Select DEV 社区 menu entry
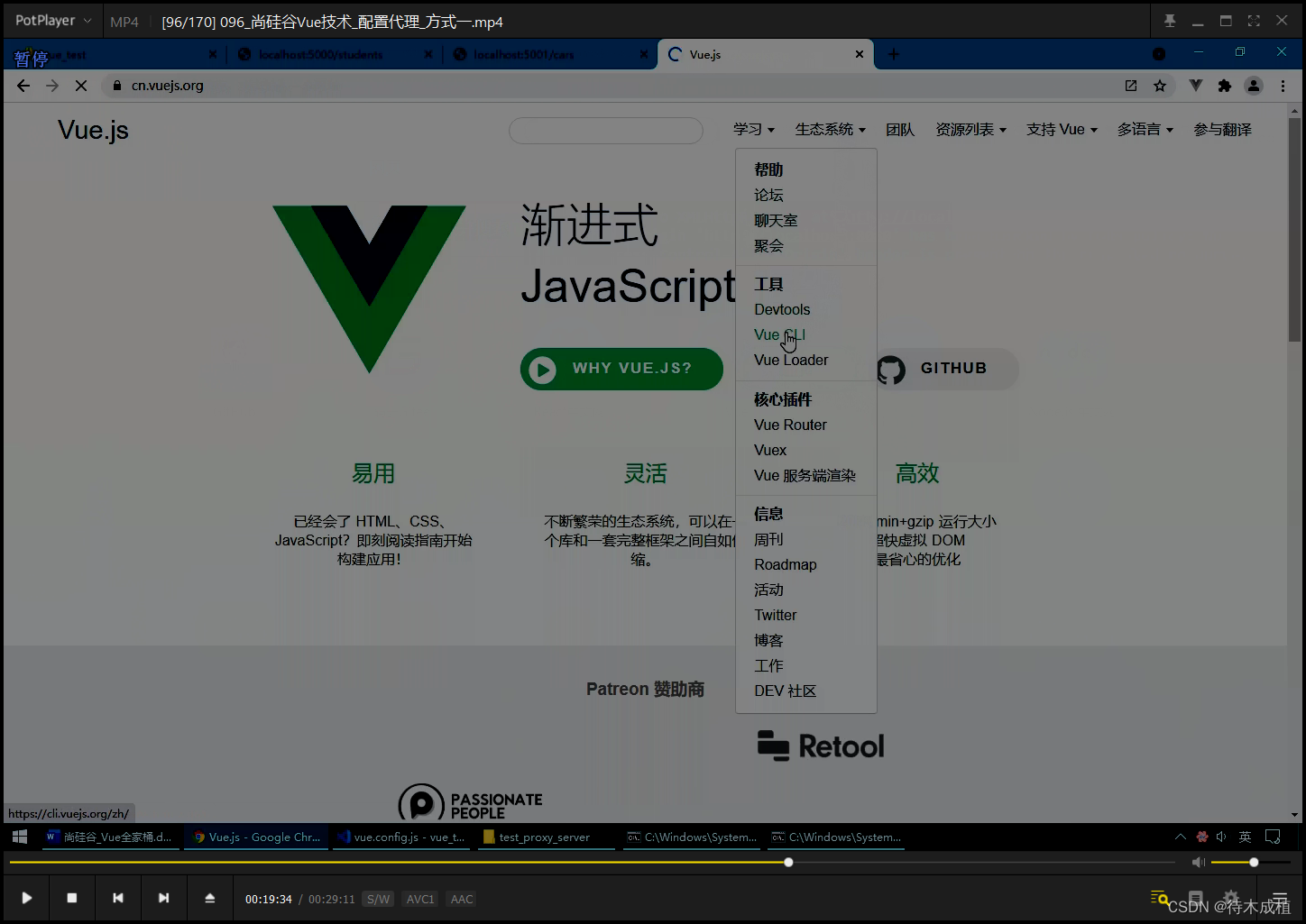 [785, 691]
